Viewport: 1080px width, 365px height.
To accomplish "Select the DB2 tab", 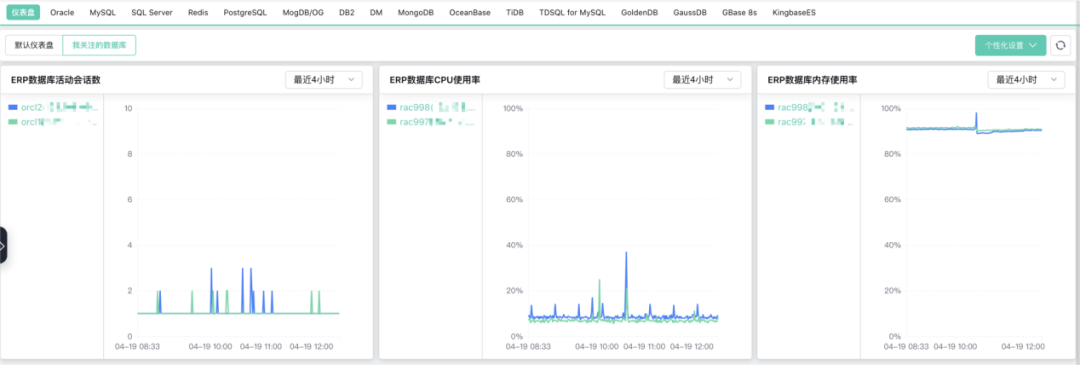I will [x=347, y=12].
